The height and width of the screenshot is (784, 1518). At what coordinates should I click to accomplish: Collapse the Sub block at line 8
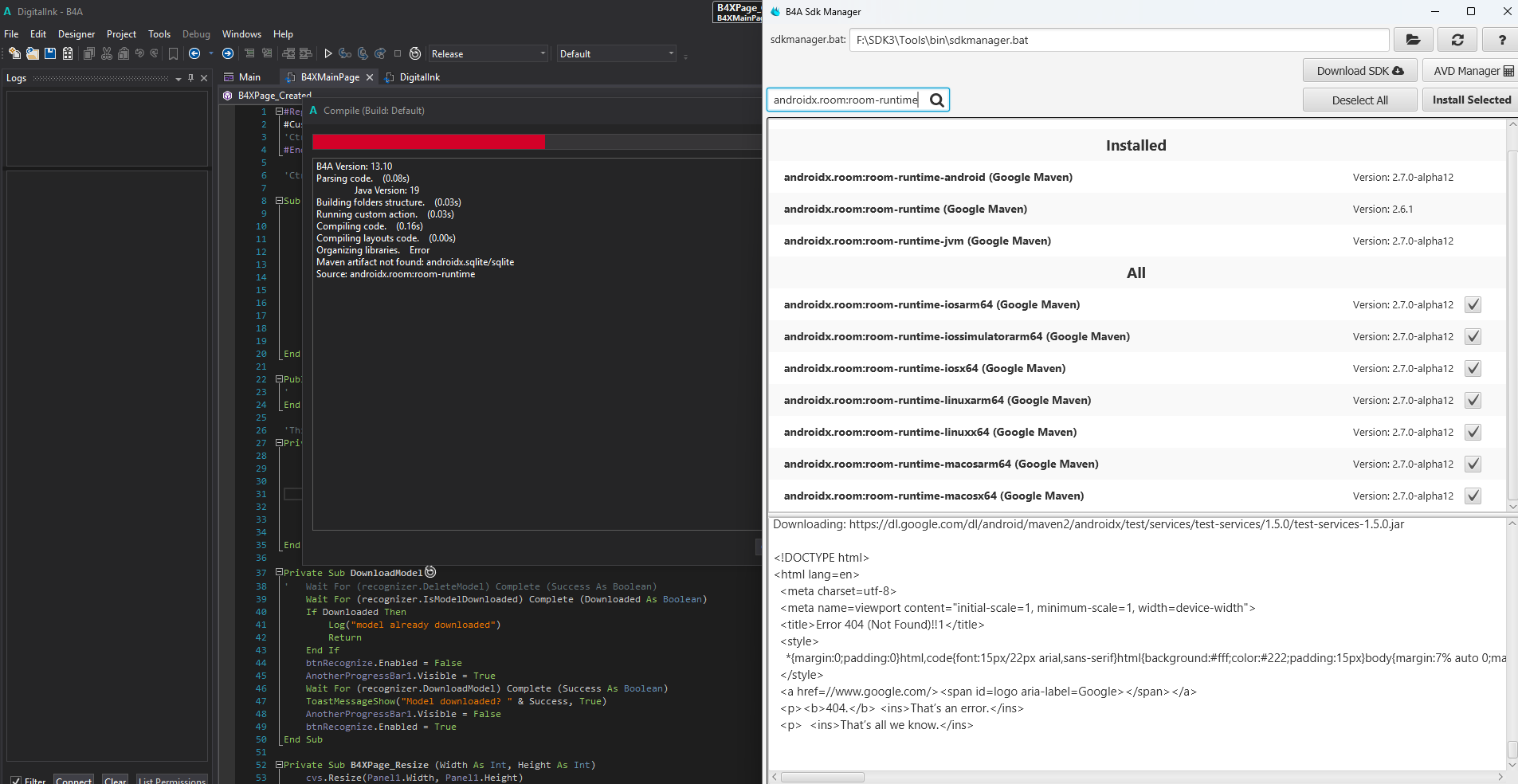coord(280,201)
